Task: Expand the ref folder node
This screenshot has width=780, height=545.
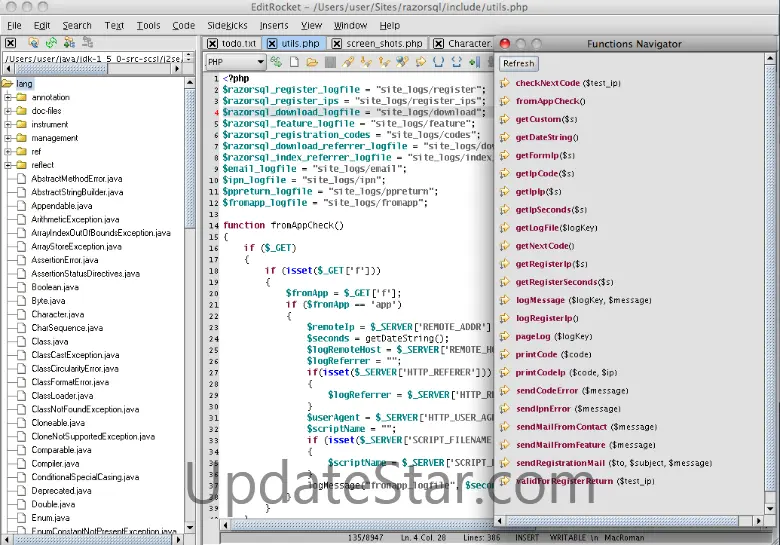Action: click(8, 152)
